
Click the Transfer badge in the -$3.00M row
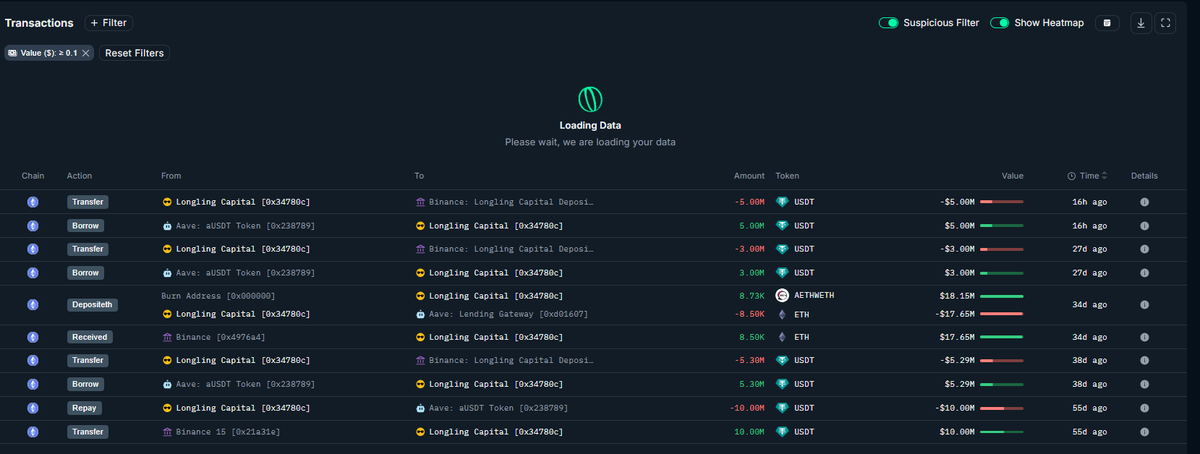88,249
